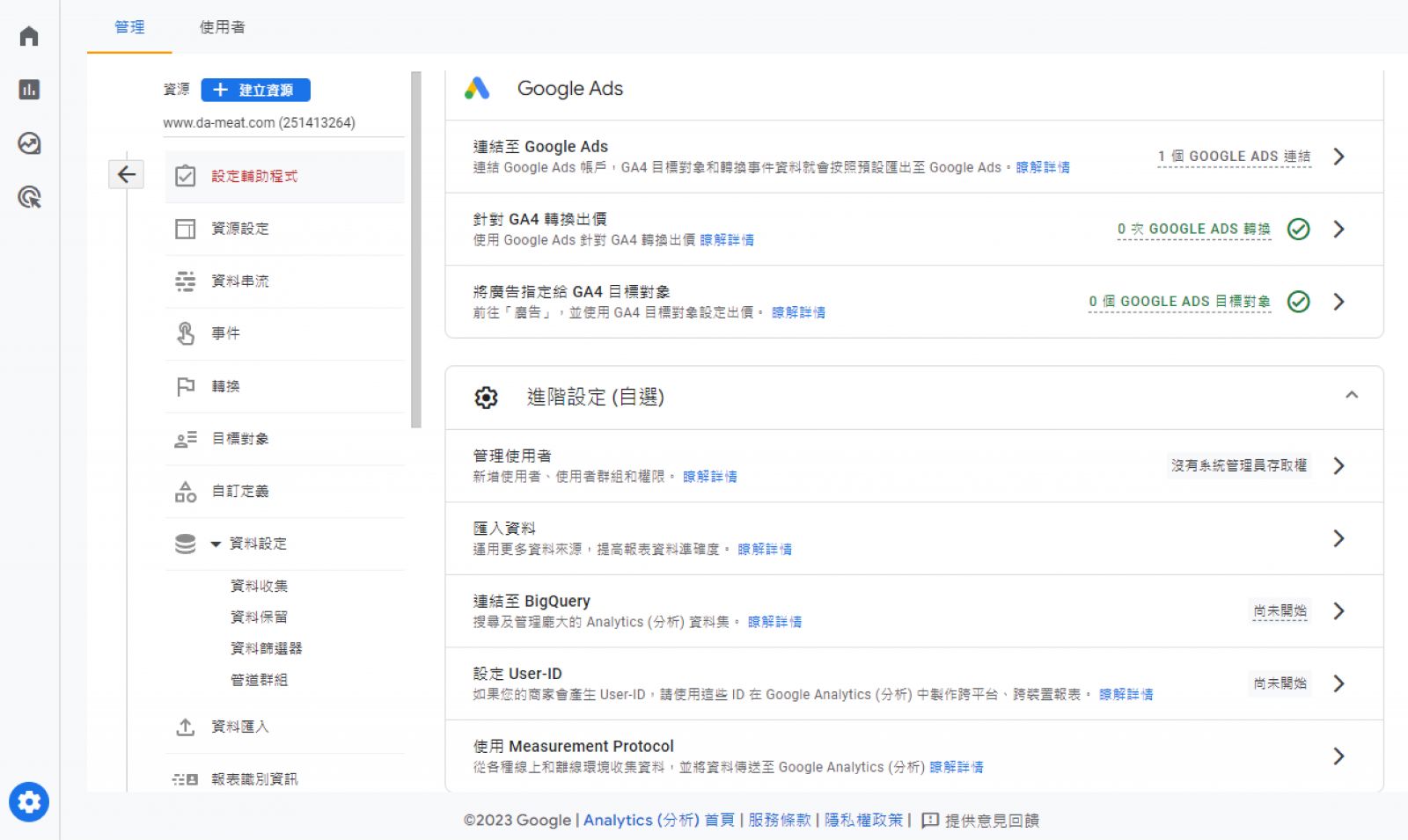The width and height of the screenshot is (1408, 840).
Task: Click the 設定輔助程式 checklist icon
Action: point(186,176)
